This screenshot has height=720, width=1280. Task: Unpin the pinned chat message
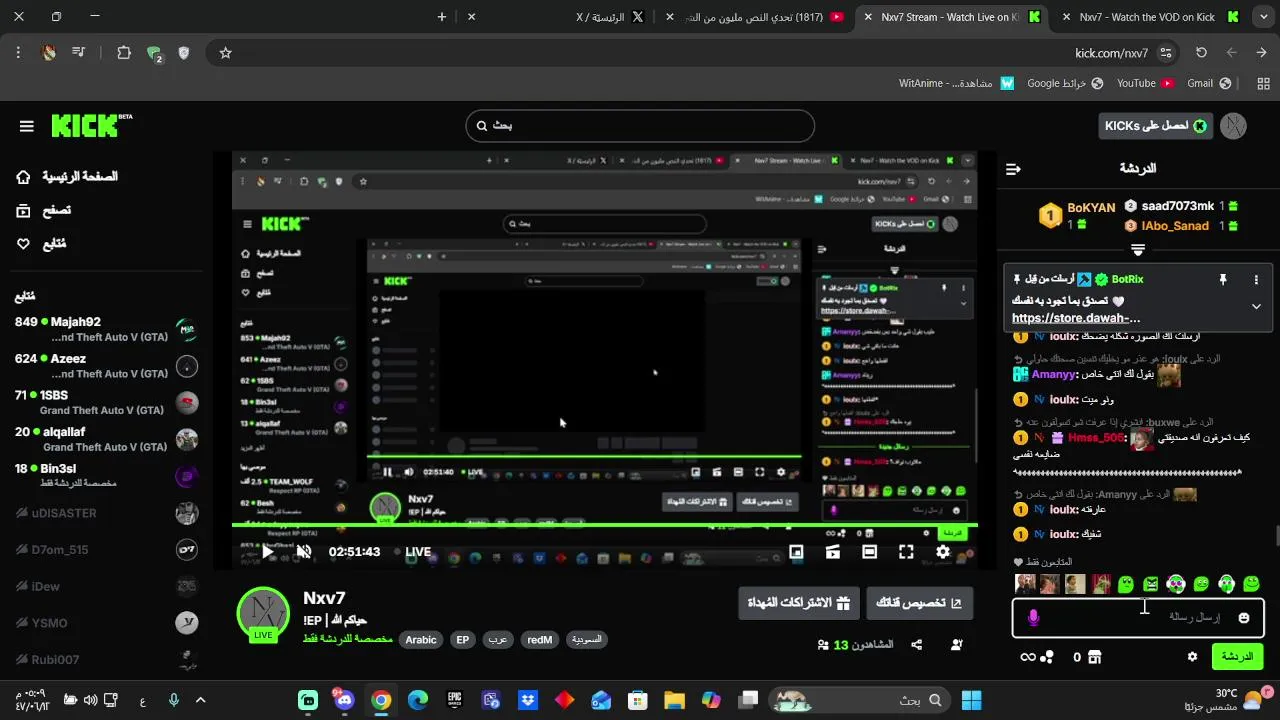coord(1222,280)
